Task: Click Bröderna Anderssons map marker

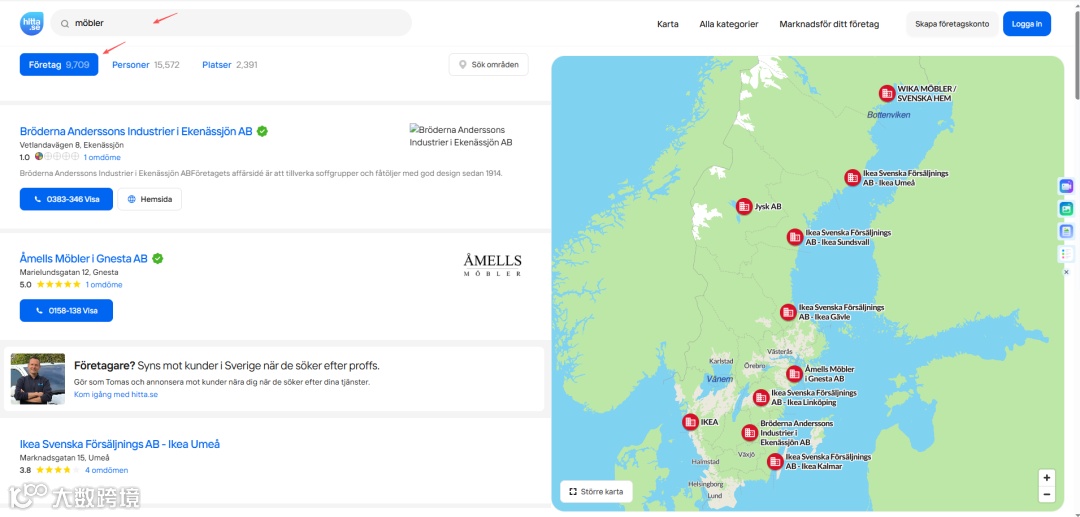Action: click(x=749, y=432)
